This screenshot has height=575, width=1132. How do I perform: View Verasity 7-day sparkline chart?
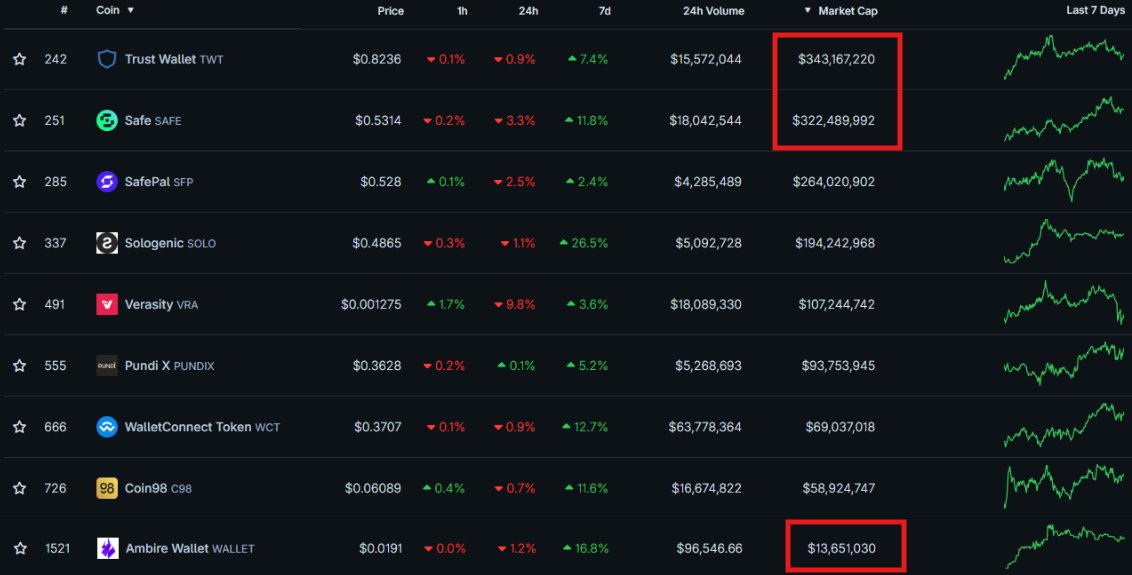pyautogui.click(x=1063, y=303)
